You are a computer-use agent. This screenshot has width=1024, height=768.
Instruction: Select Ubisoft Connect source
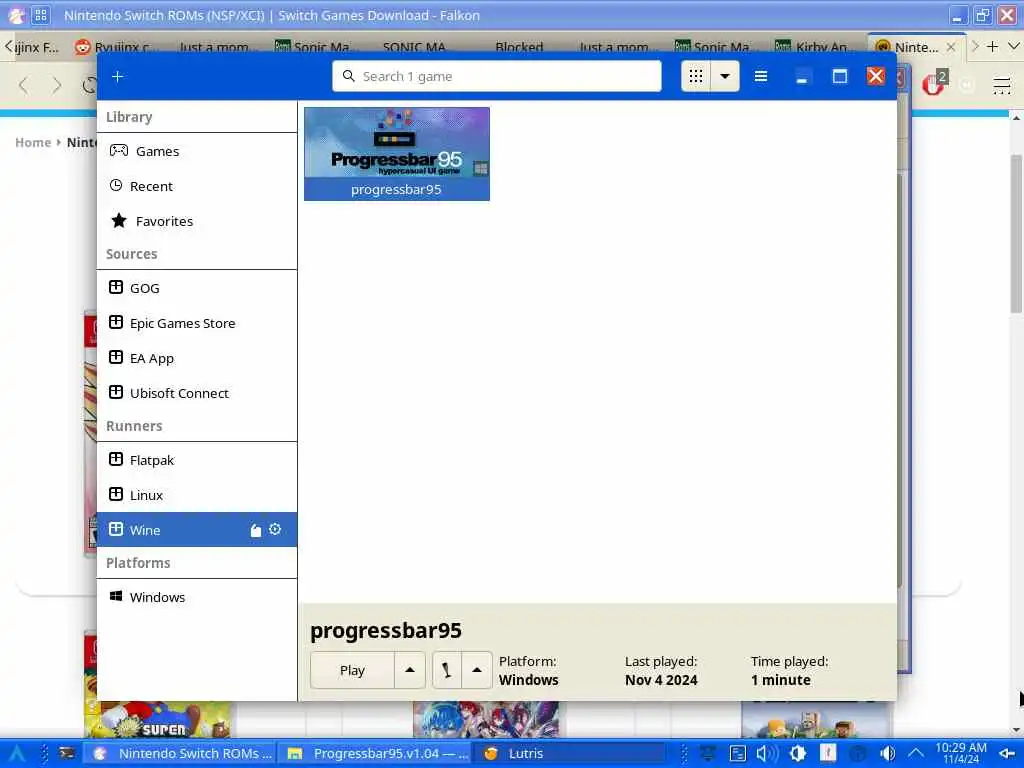coord(197,393)
